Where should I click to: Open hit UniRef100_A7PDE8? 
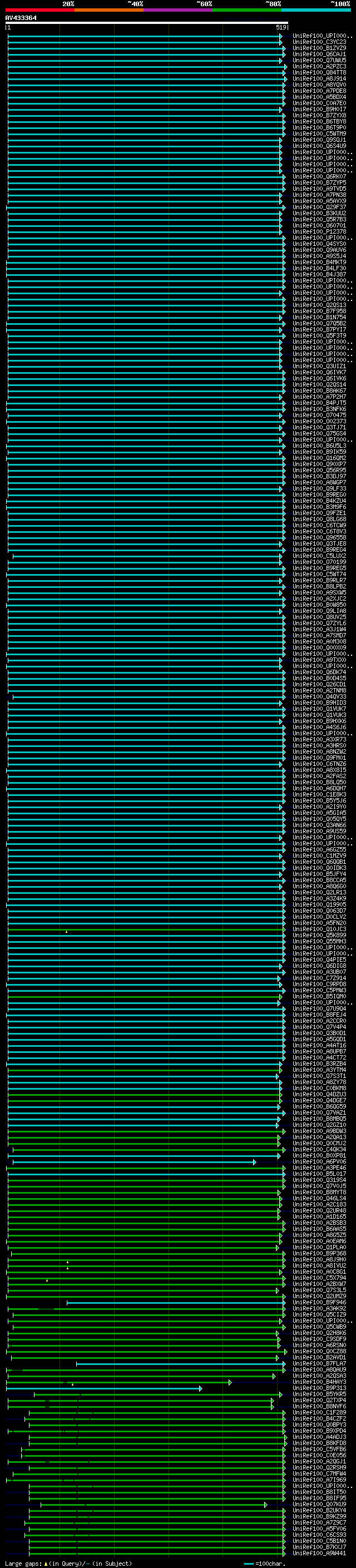tap(319, 91)
